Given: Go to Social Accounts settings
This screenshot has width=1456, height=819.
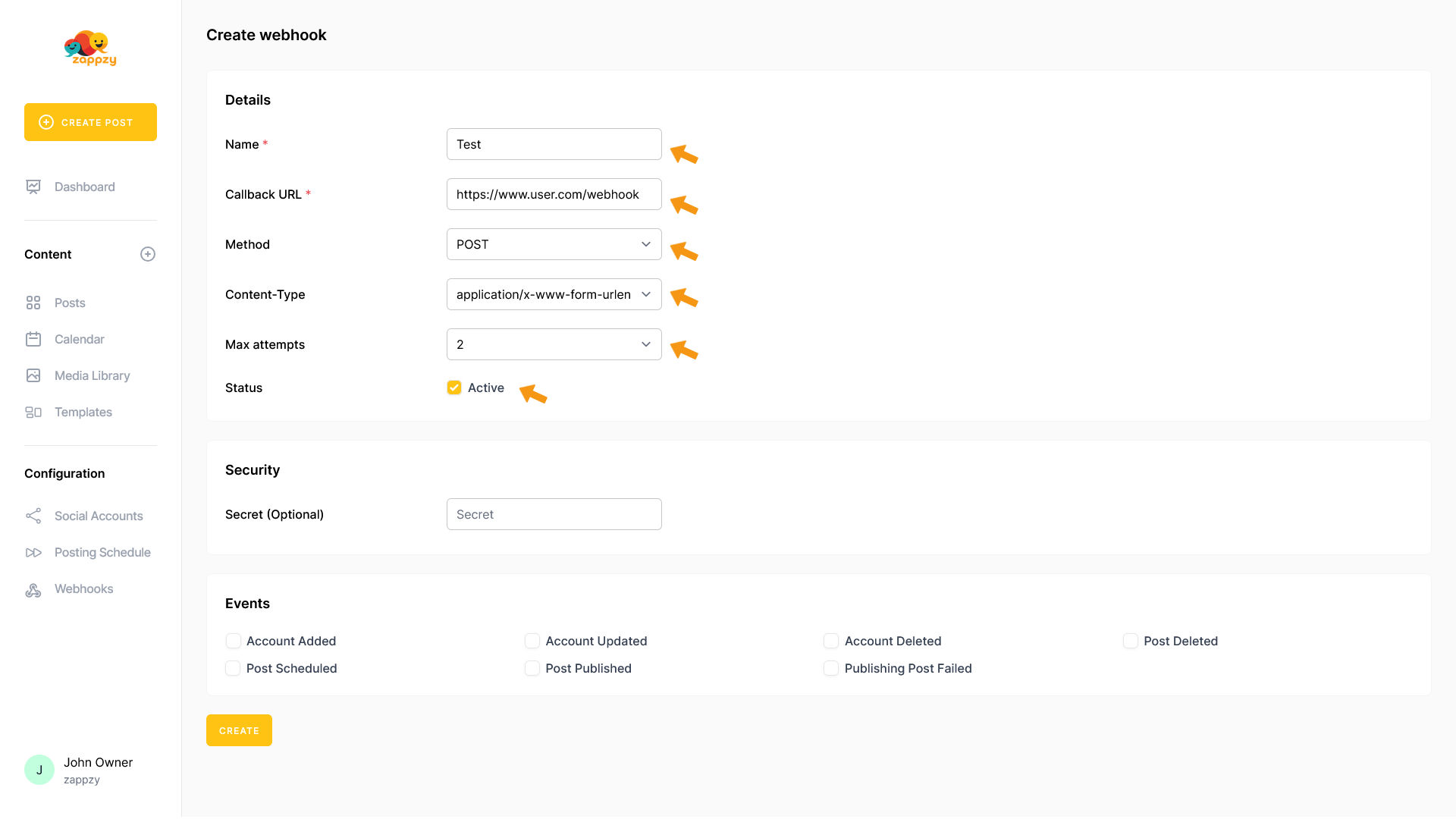Looking at the screenshot, I should pyautogui.click(x=99, y=516).
